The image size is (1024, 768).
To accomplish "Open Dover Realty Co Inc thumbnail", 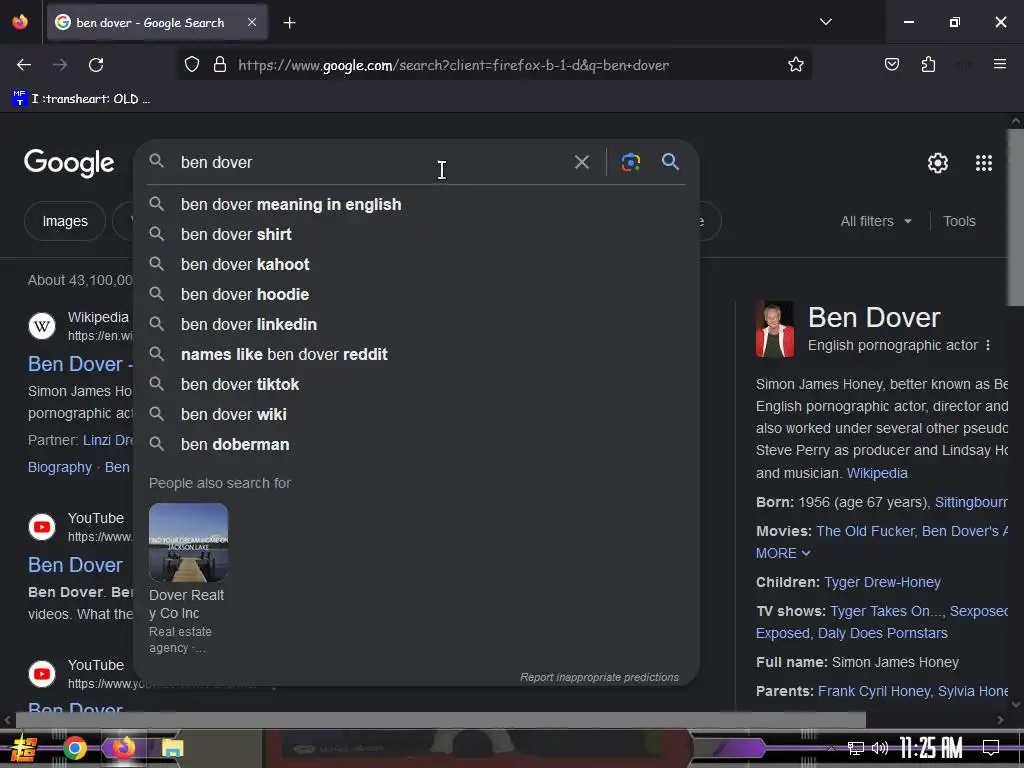I will (x=188, y=542).
